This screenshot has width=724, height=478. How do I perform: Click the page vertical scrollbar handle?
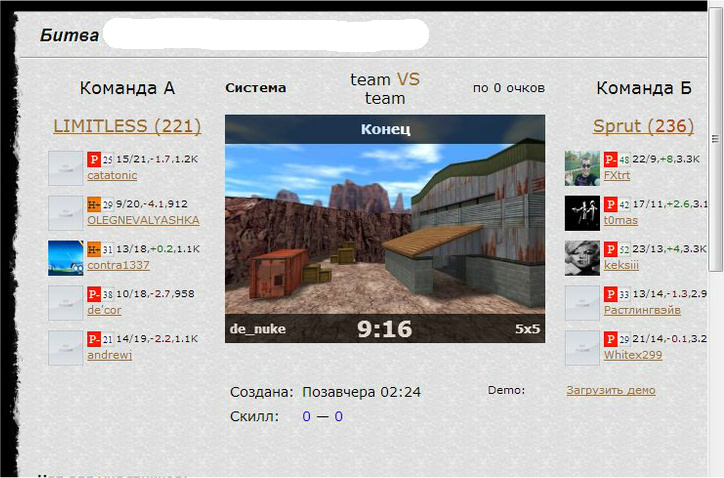(716, 139)
